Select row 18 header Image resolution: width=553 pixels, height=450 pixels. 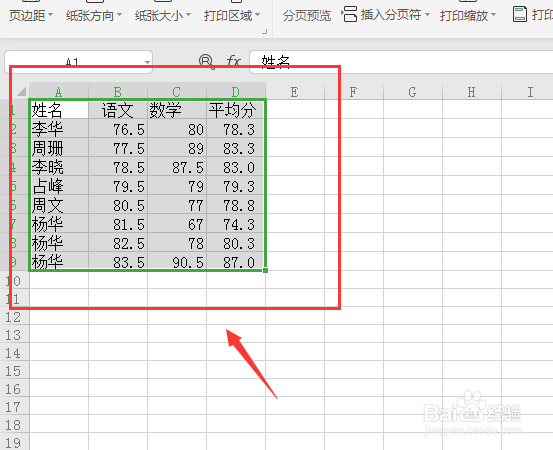[14, 425]
